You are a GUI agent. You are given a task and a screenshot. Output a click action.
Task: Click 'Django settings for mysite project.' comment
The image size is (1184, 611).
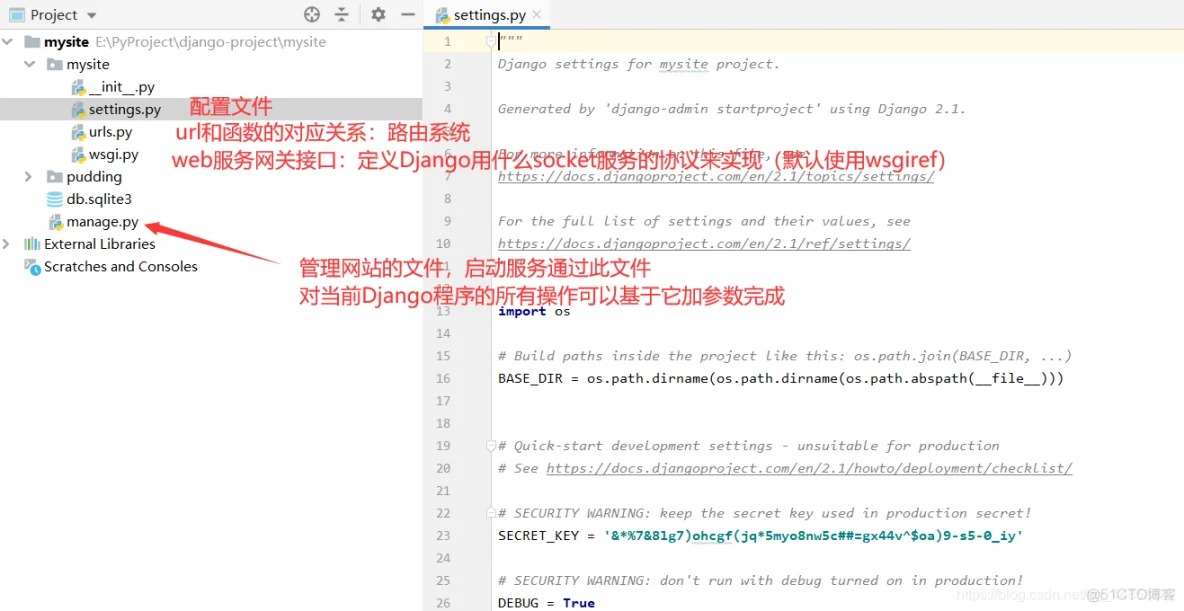pyautogui.click(x=639, y=64)
